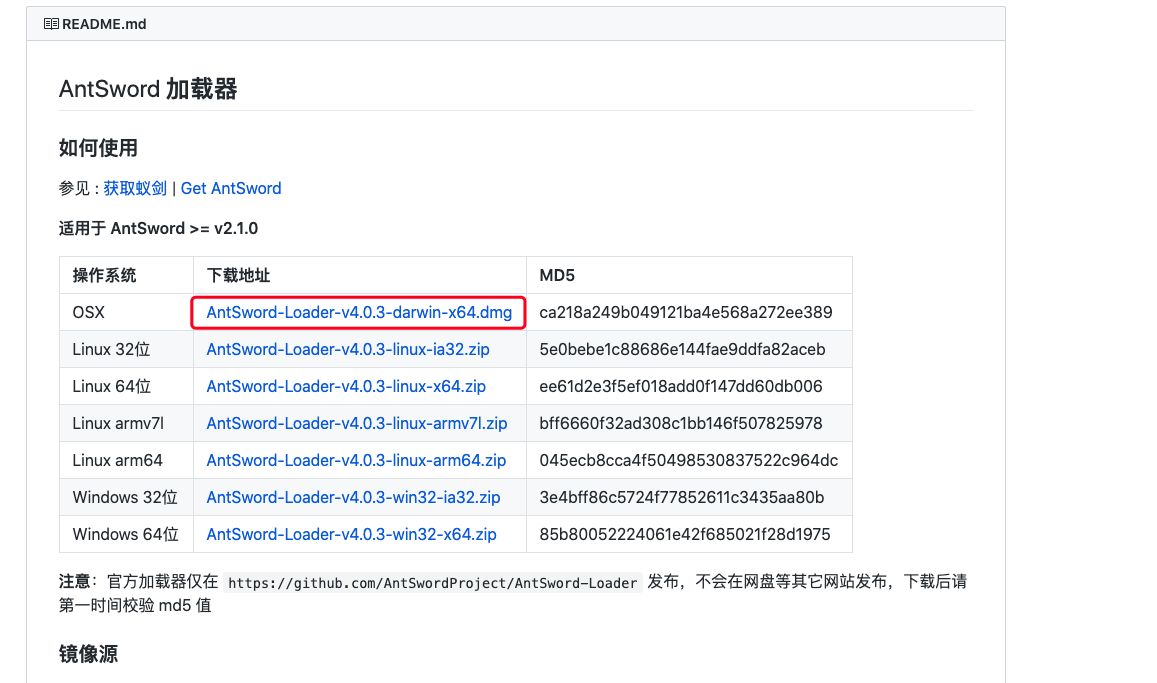Download the Windows 64位 loader zip
1157x683 pixels.
[x=350, y=534]
